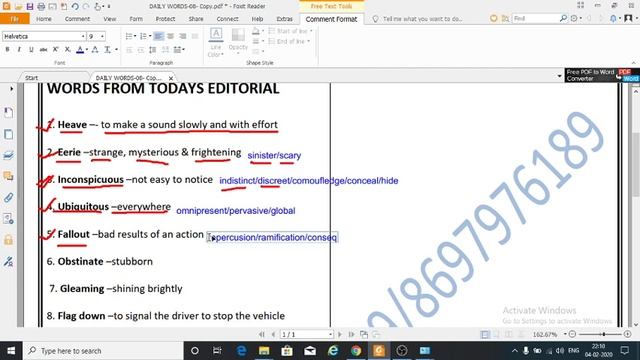Click into the Find search box

[535, 18]
